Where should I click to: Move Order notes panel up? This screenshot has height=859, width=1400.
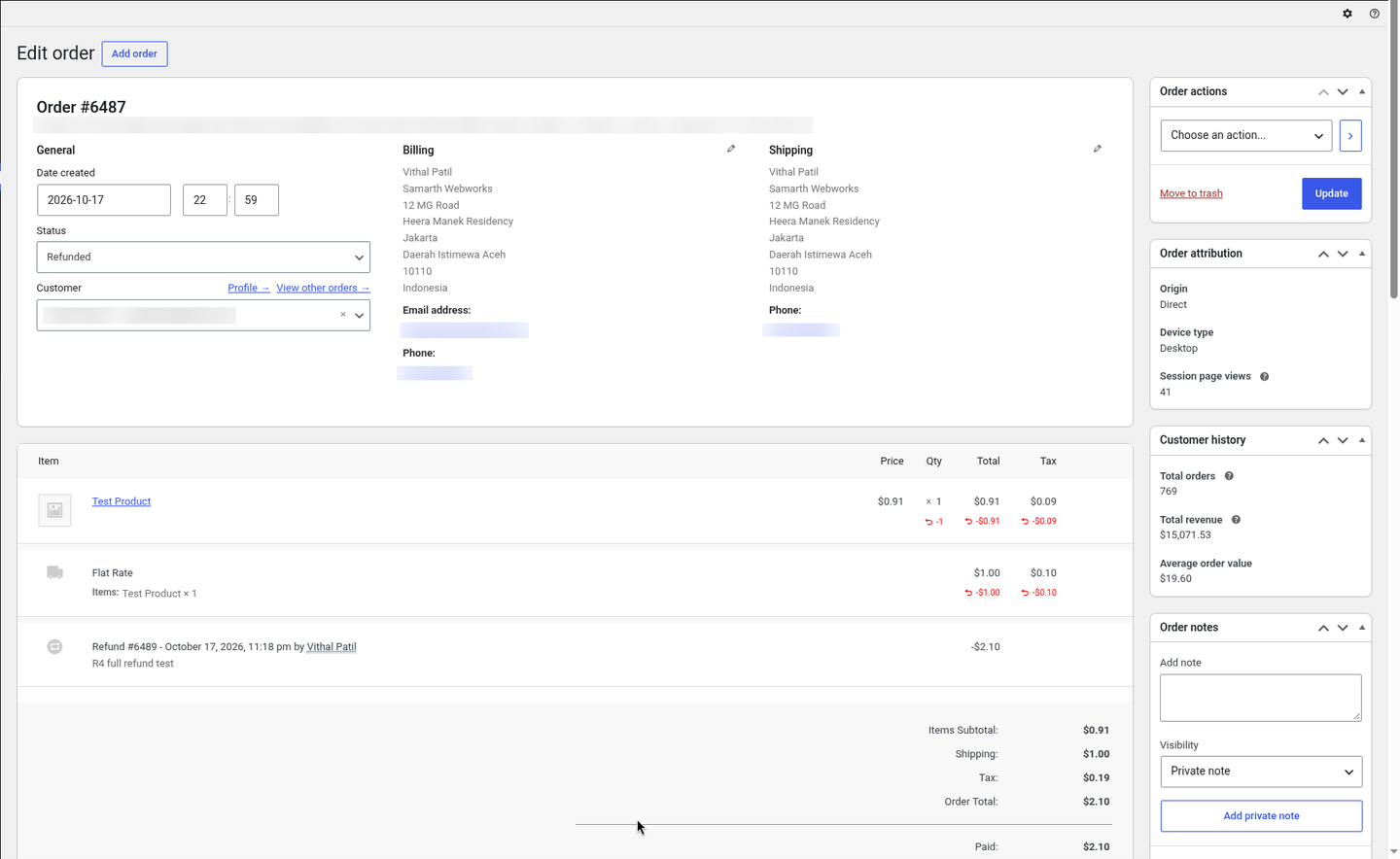pyautogui.click(x=1323, y=628)
